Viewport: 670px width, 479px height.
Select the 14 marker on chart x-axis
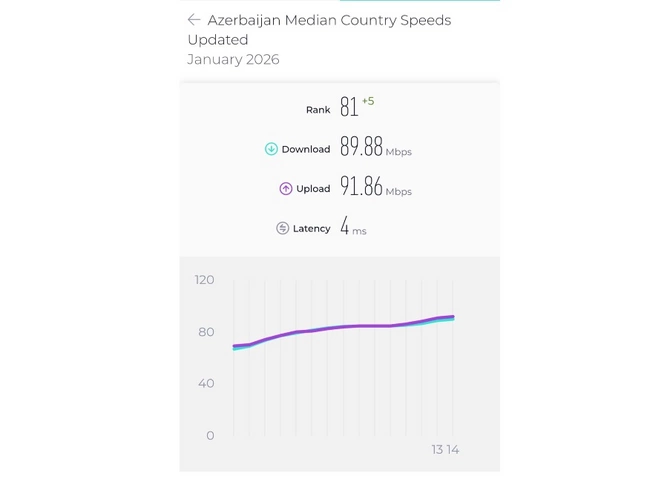453,450
